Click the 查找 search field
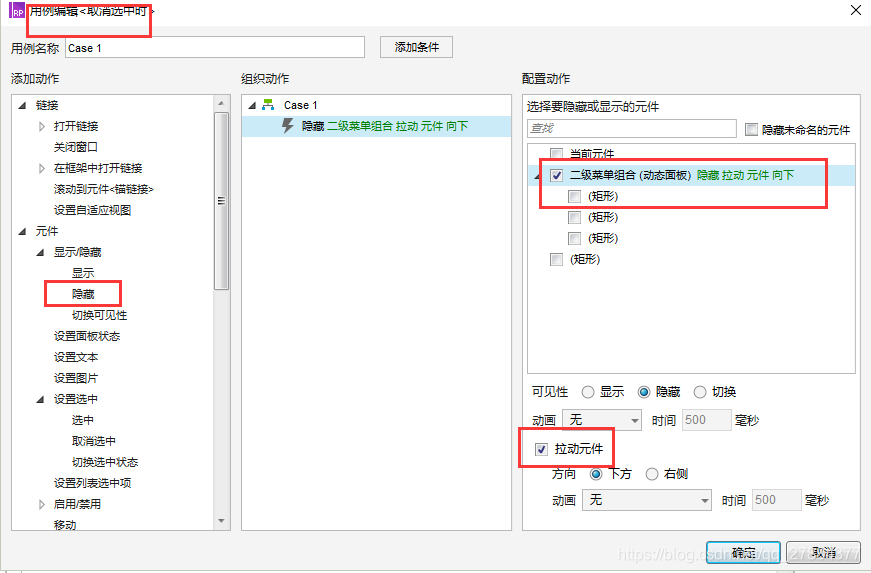Viewport: 871px width, 573px height. 632,128
